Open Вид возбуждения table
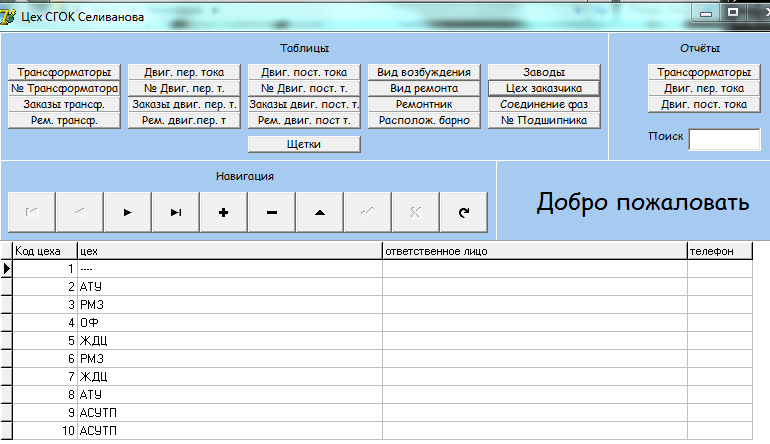 424,72
